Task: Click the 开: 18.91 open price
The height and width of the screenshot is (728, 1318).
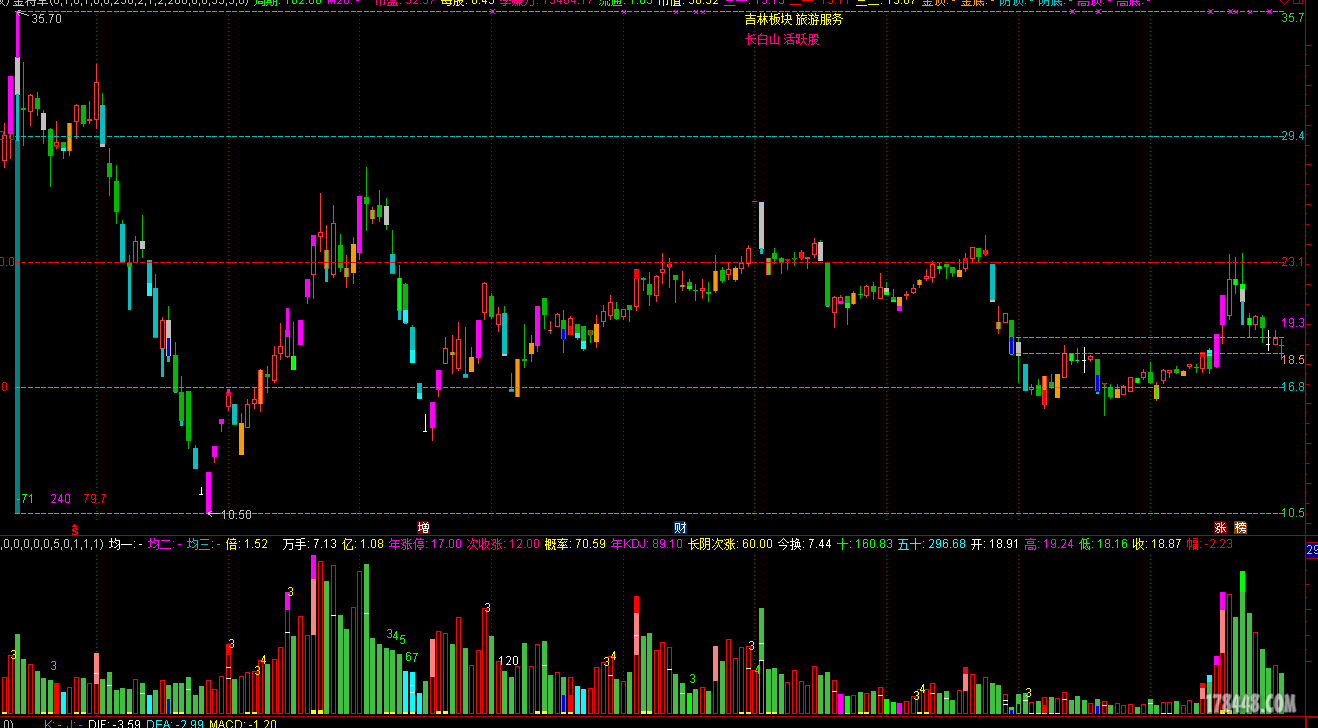Action: tap(995, 544)
